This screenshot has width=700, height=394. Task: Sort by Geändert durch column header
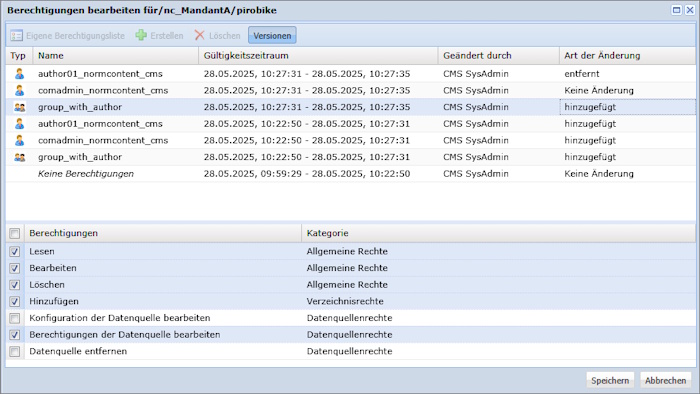[499, 56]
